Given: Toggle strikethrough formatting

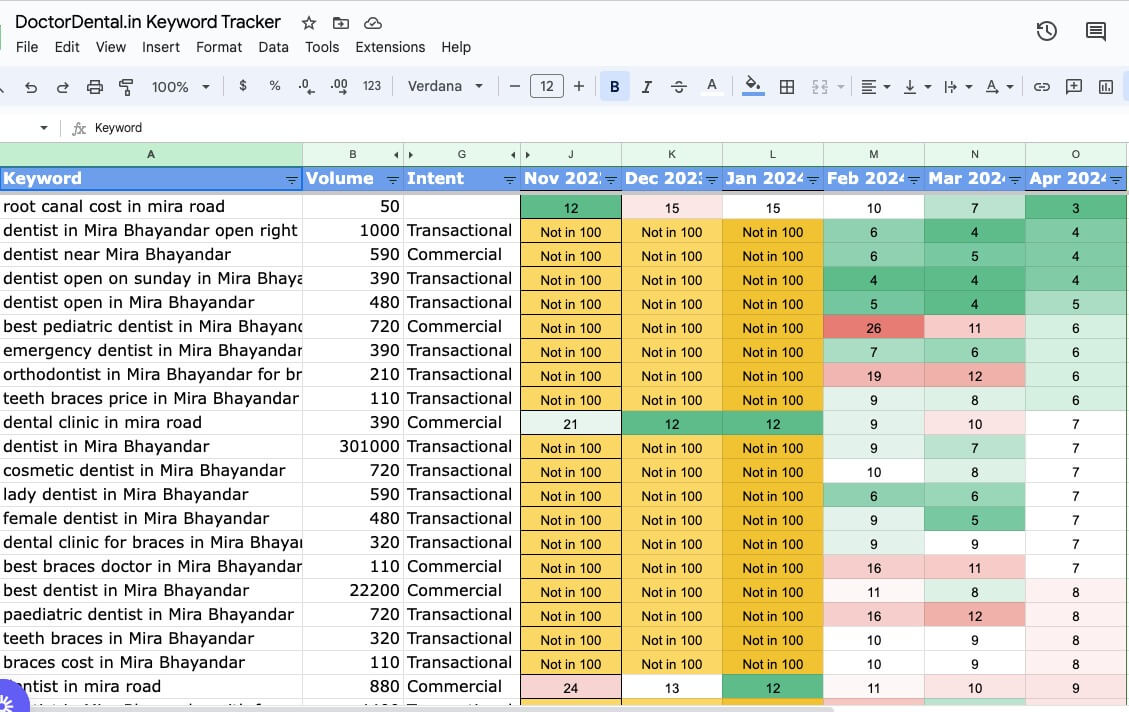Looking at the screenshot, I should (x=679, y=87).
